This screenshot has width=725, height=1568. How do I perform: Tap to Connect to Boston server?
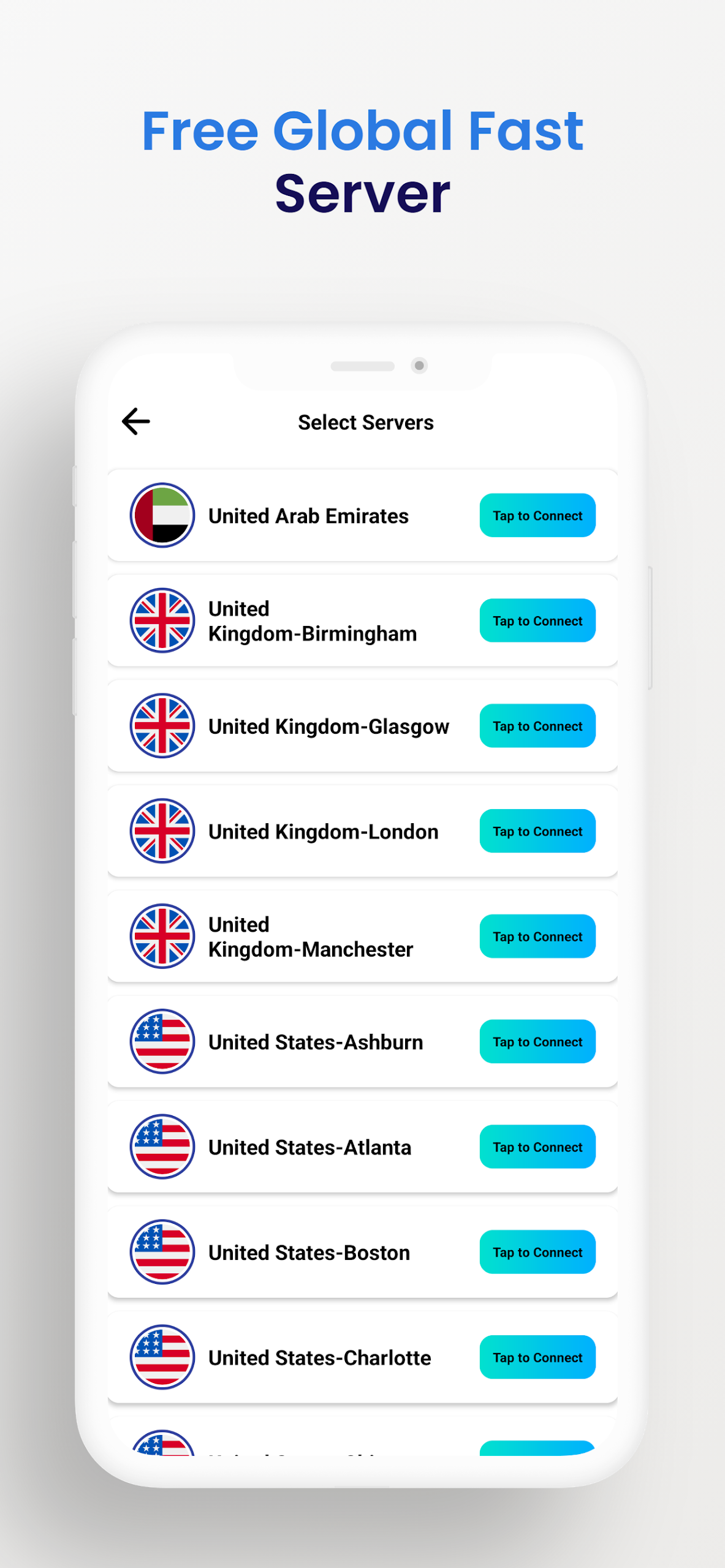click(x=537, y=1252)
